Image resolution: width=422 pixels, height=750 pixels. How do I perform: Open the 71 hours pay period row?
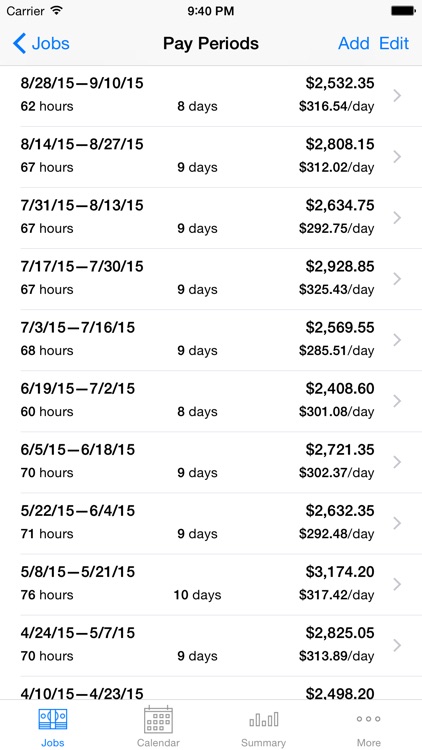[x=211, y=523]
